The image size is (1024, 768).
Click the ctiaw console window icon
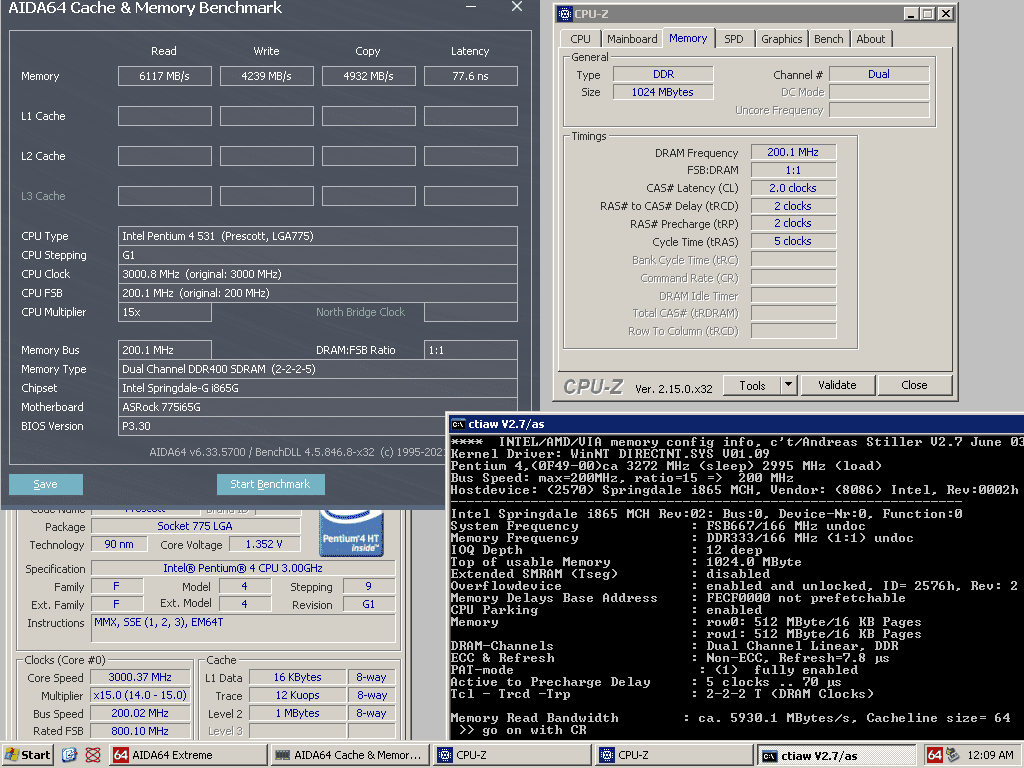coord(458,424)
